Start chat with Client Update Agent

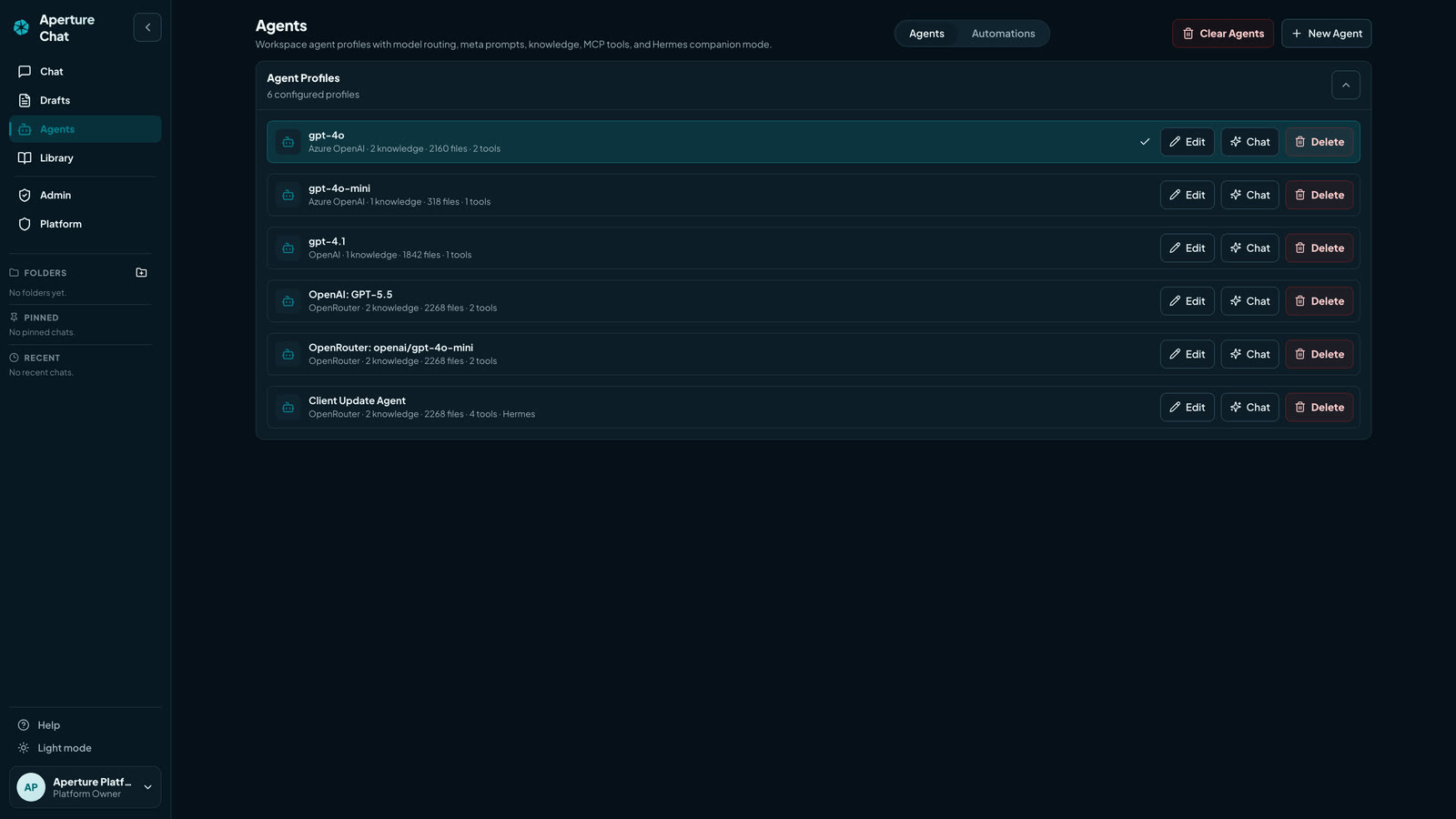1250,408
